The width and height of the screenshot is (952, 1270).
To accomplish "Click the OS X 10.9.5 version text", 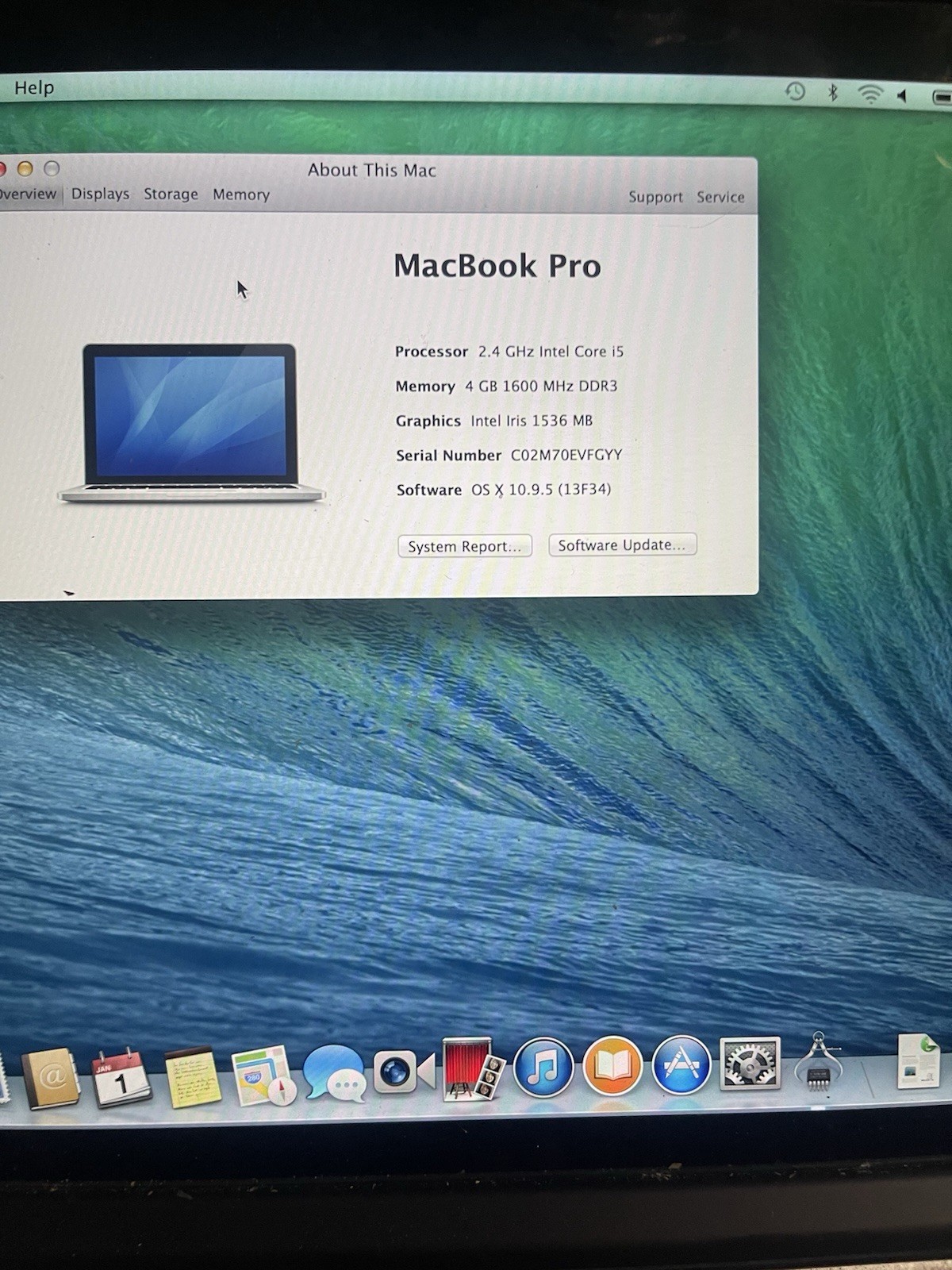I will 541,490.
